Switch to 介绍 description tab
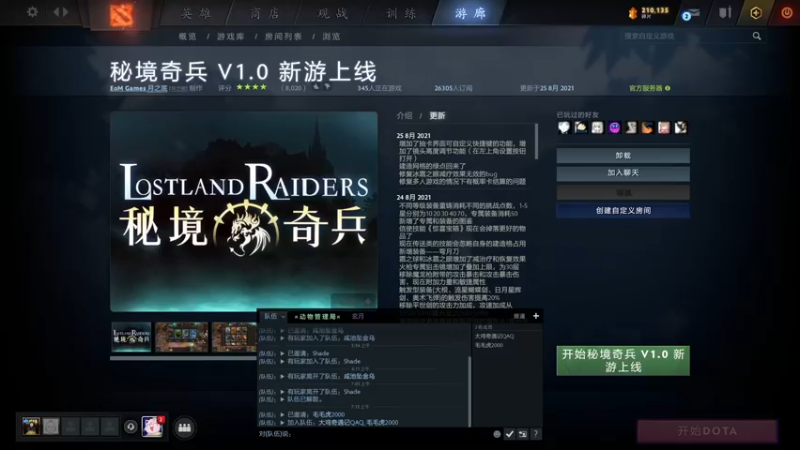Viewport: 800px width, 450px height. click(x=404, y=116)
